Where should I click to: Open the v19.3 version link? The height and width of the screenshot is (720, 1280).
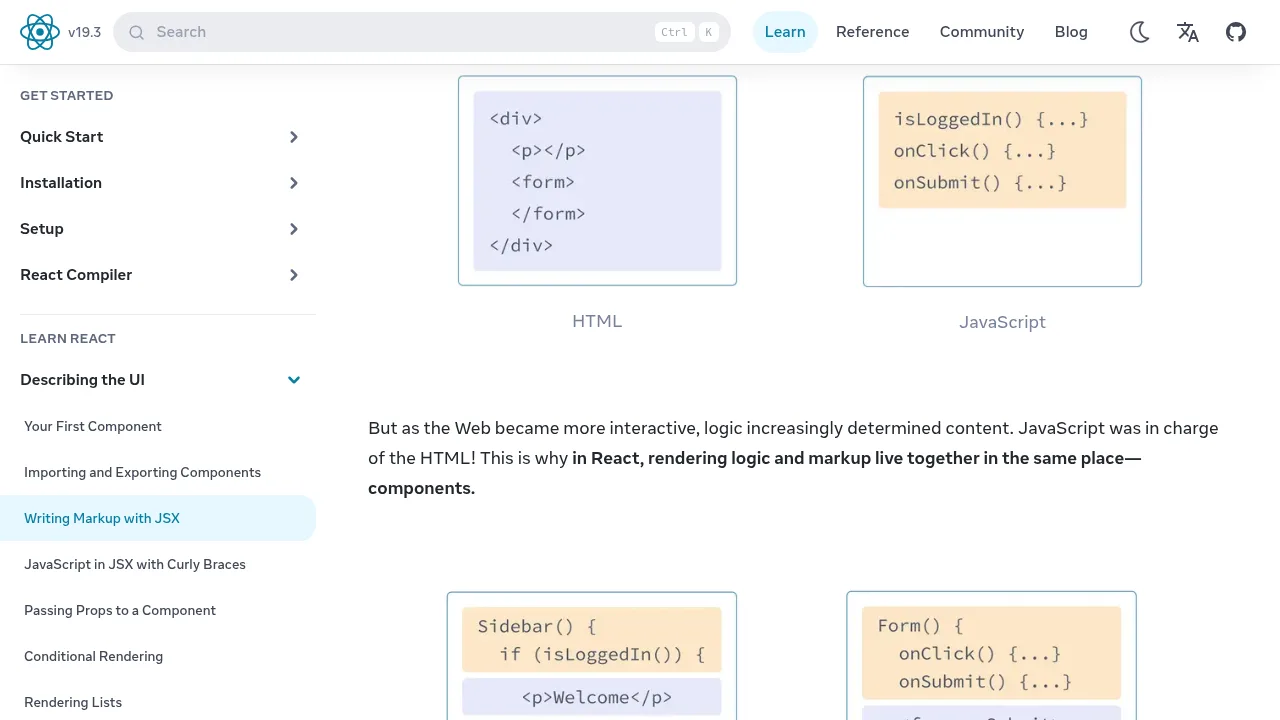85,32
